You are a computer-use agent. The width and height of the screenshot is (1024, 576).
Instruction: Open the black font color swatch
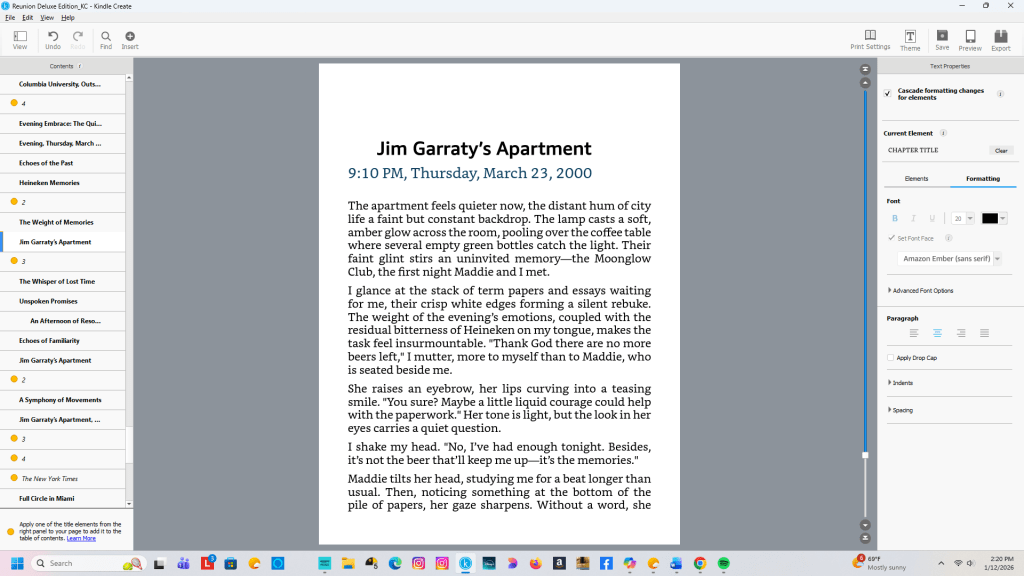[x=993, y=218]
